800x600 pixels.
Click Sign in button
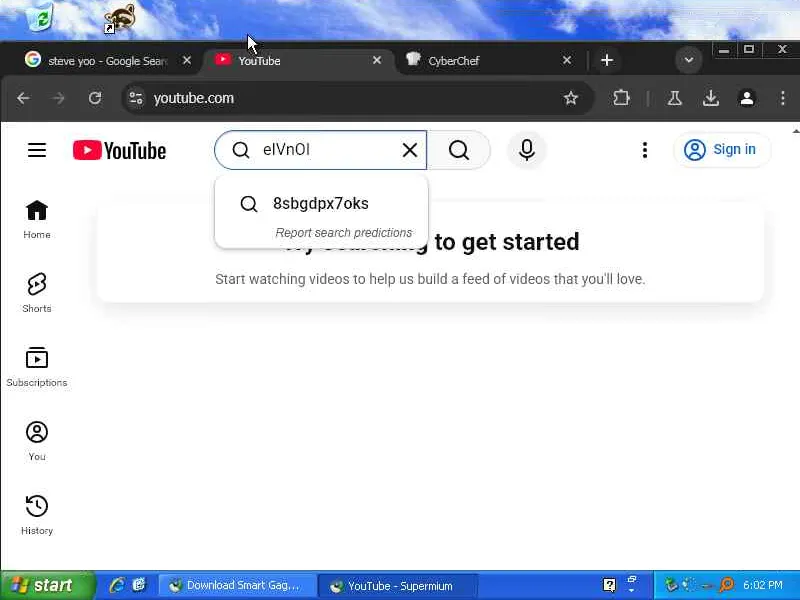(721, 149)
